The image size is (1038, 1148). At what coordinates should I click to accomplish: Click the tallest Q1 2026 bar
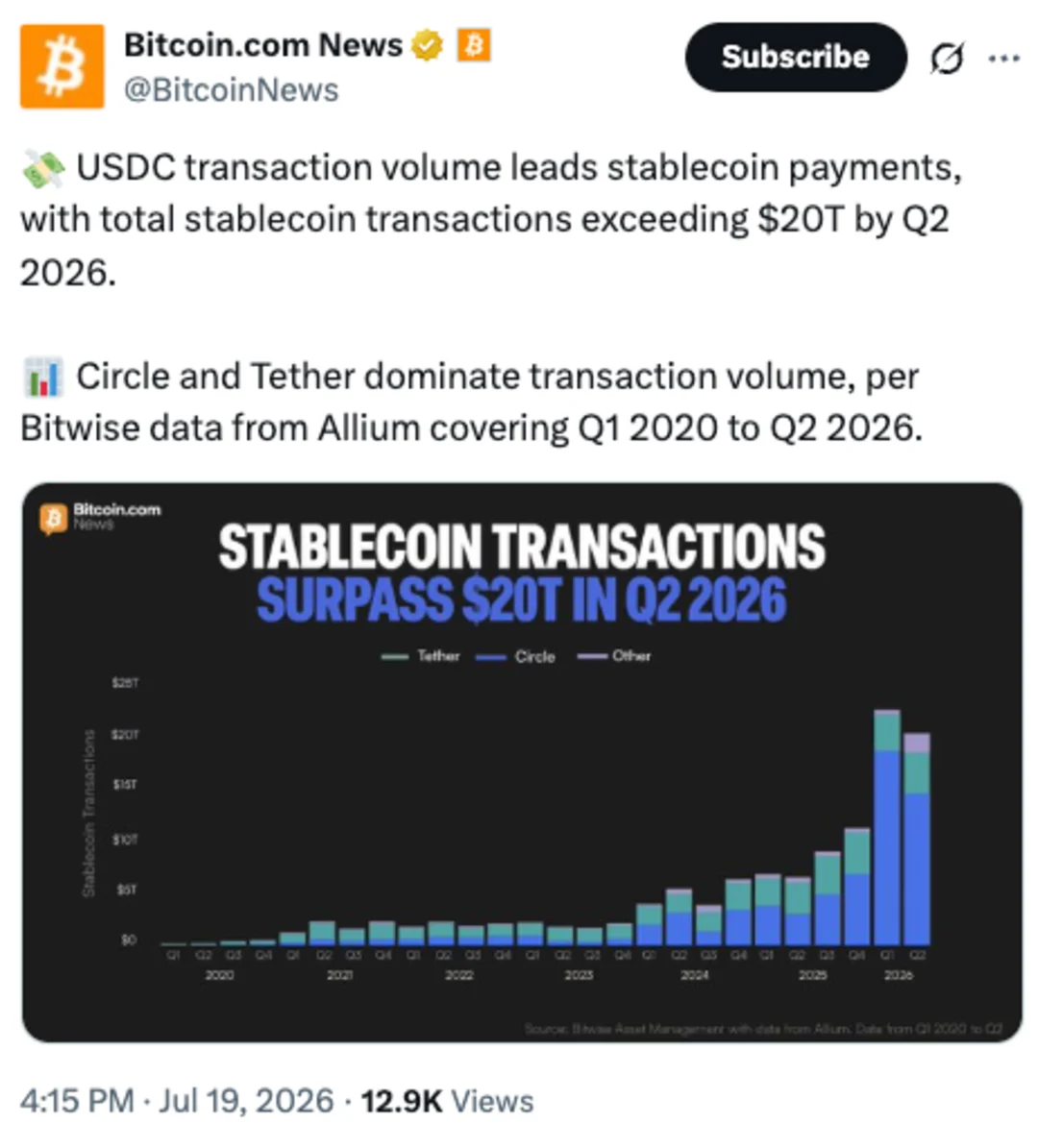pyautogui.click(x=887, y=827)
